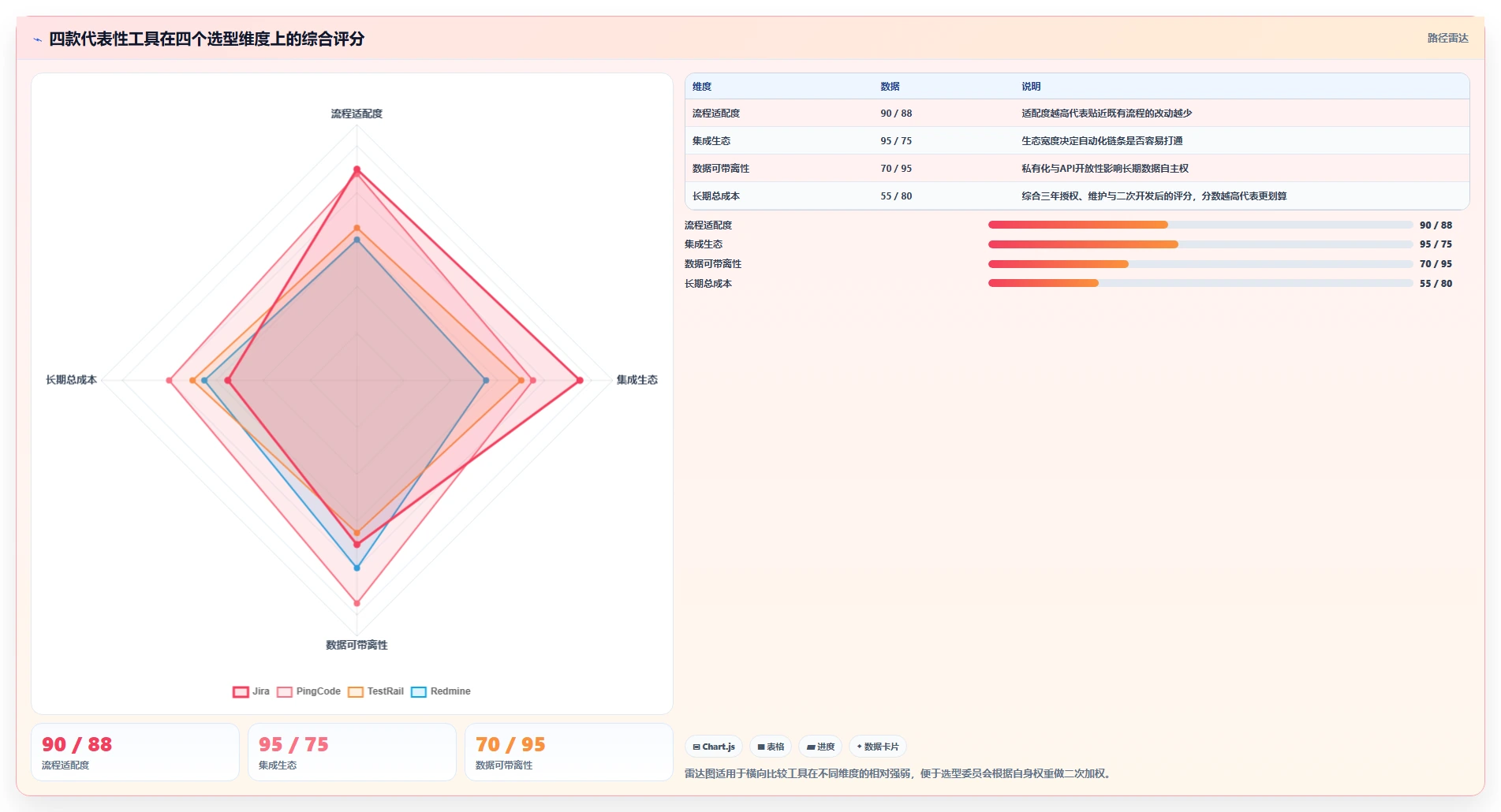The width and height of the screenshot is (1501, 812).
Task: Click the 综合三年授权 description
Action: [1154, 196]
